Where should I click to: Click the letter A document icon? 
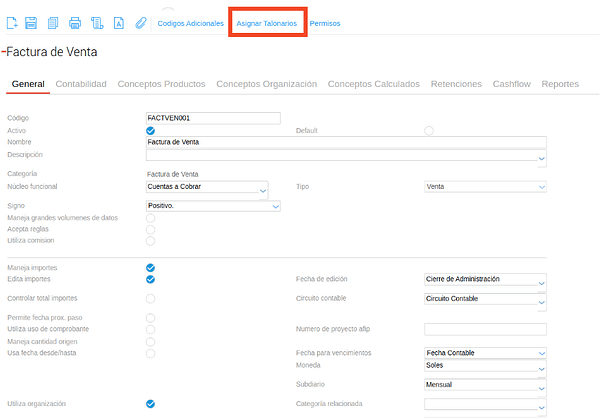pyautogui.click(x=119, y=22)
